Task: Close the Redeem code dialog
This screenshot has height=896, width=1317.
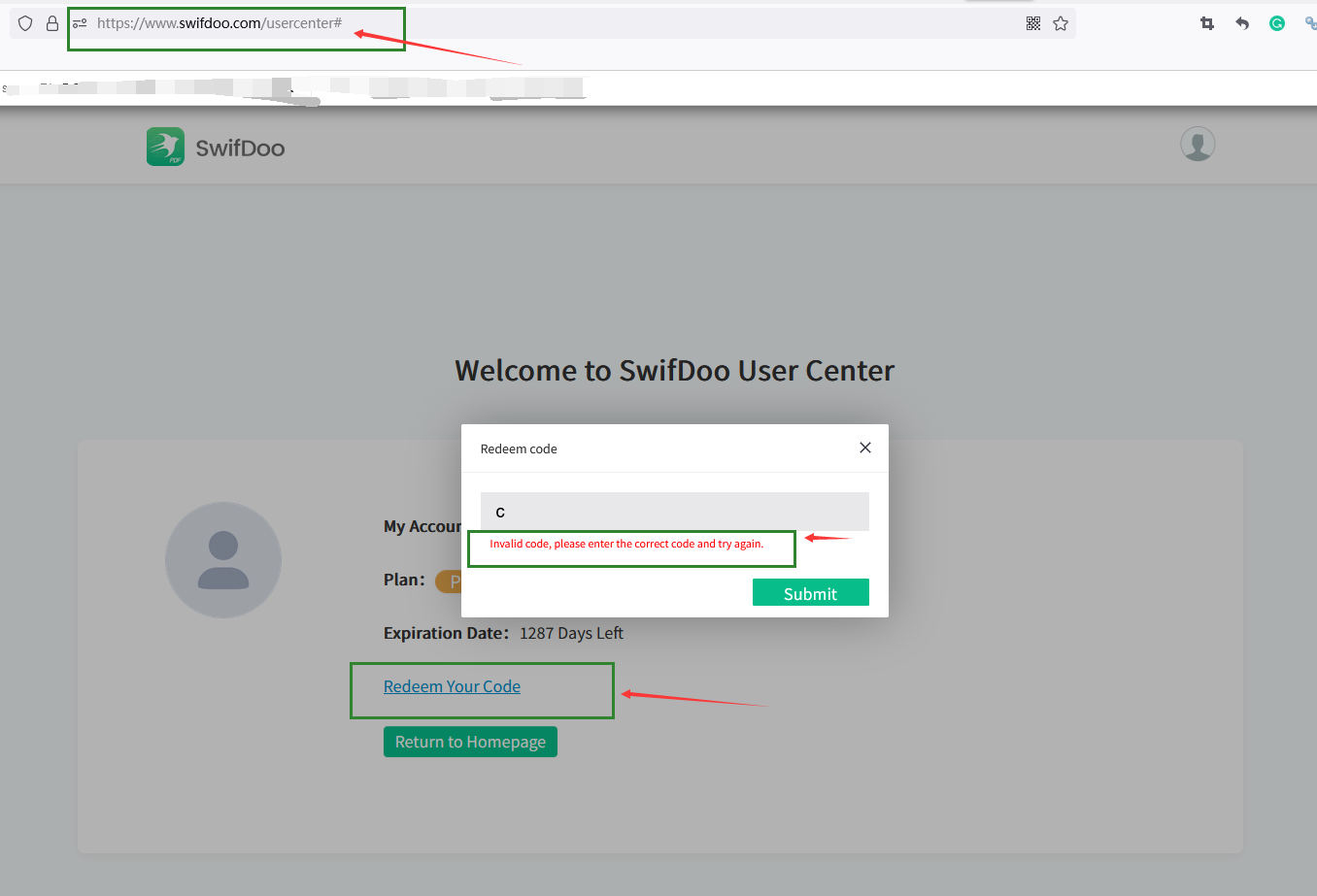Action: tap(865, 448)
